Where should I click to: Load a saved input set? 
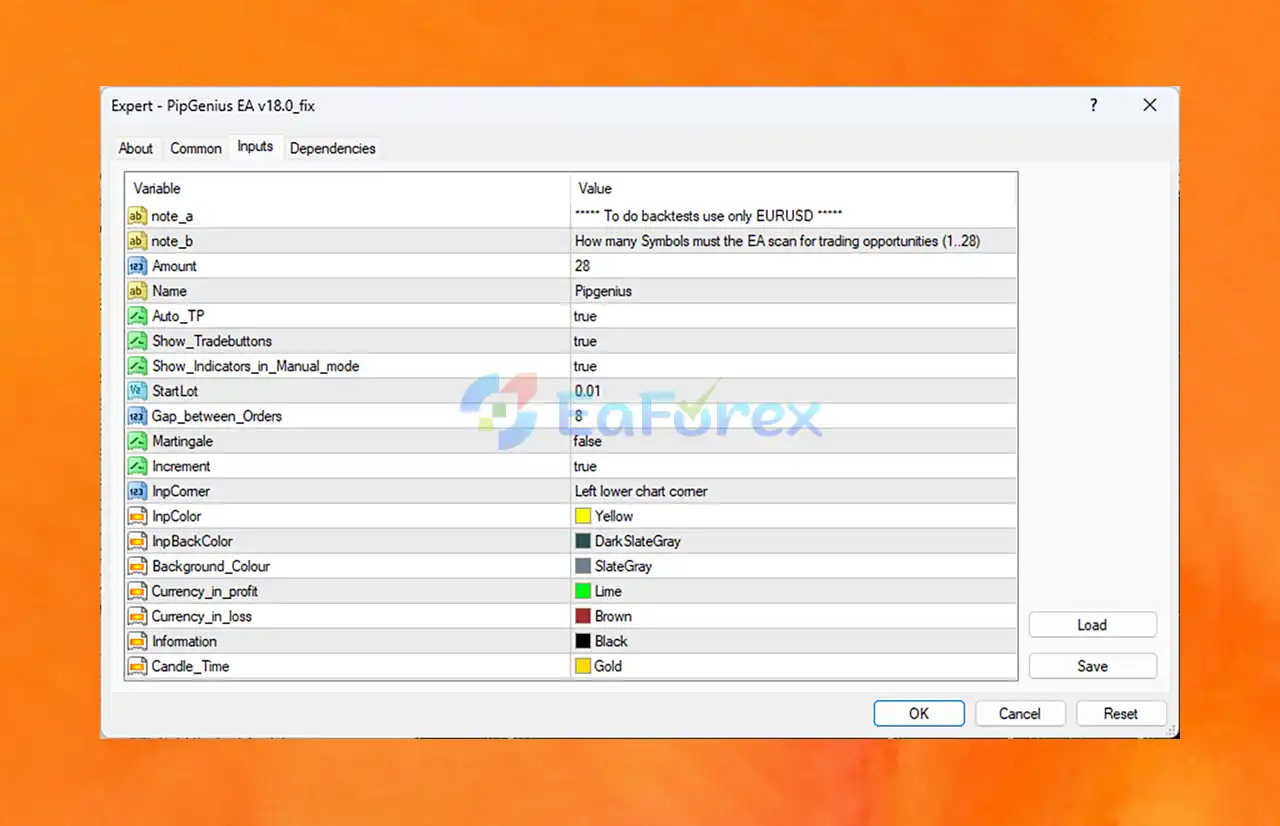tap(1093, 625)
